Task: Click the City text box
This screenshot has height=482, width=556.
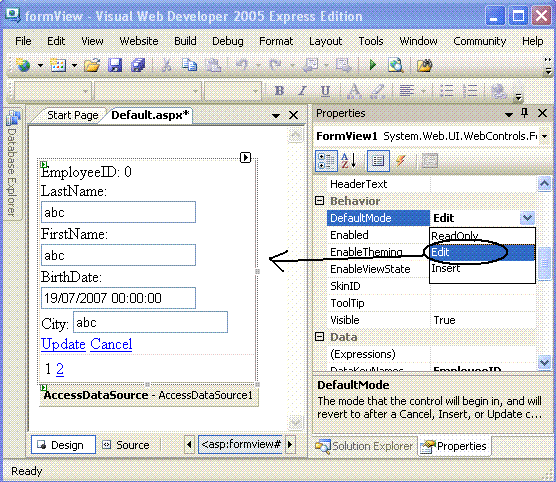Action: 150,322
